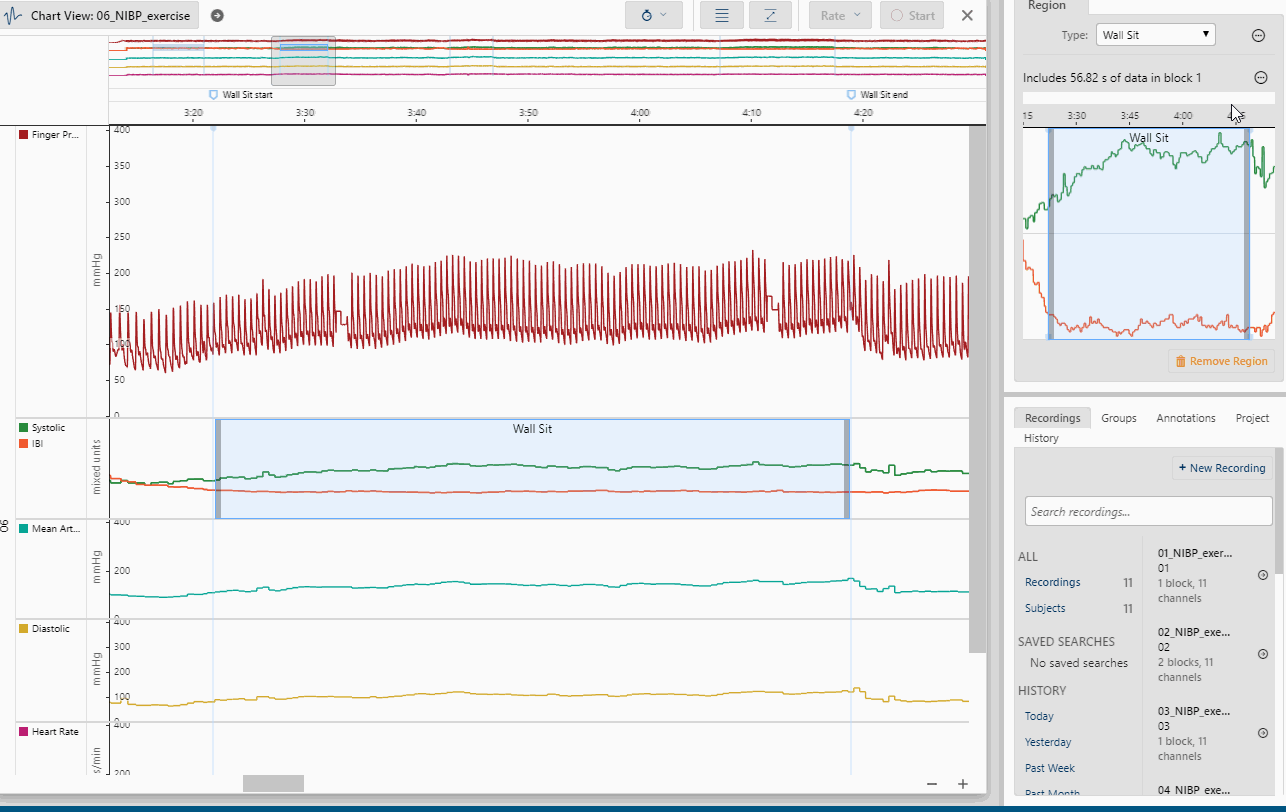
Task: Click the Wall Sit end annotation marker
Action: (852, 95)
